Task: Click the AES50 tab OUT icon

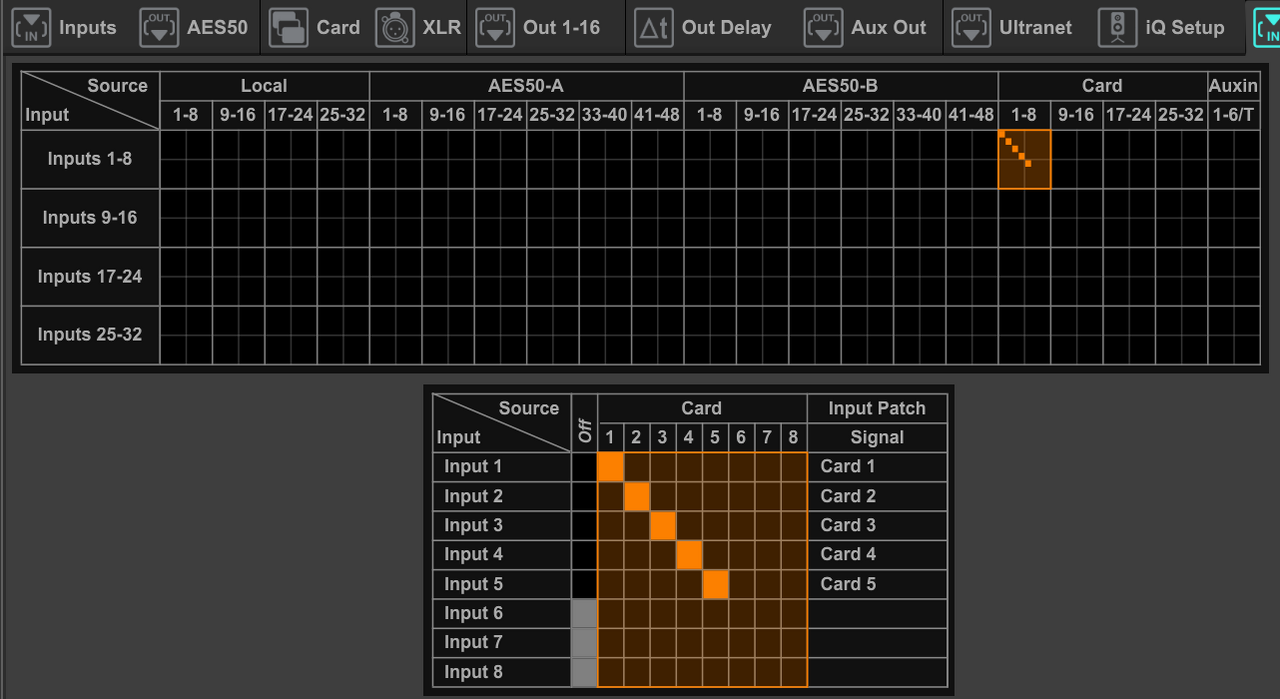Action: [x=159, y=28]
